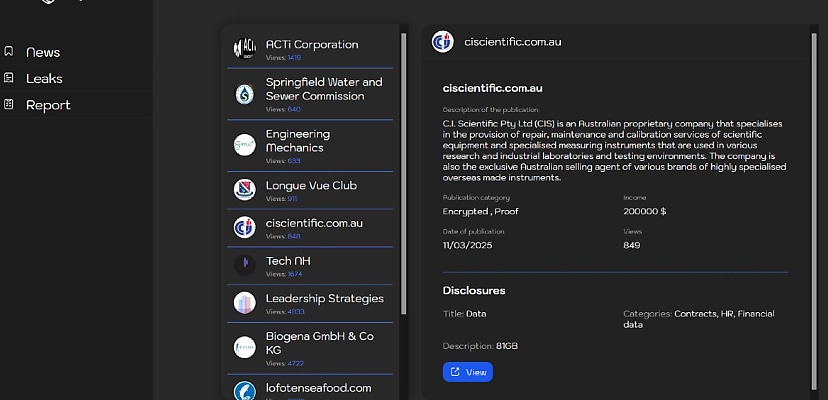Click the 'Categories: Contracts, HR, Financial data' text

[x=699, y=319]
